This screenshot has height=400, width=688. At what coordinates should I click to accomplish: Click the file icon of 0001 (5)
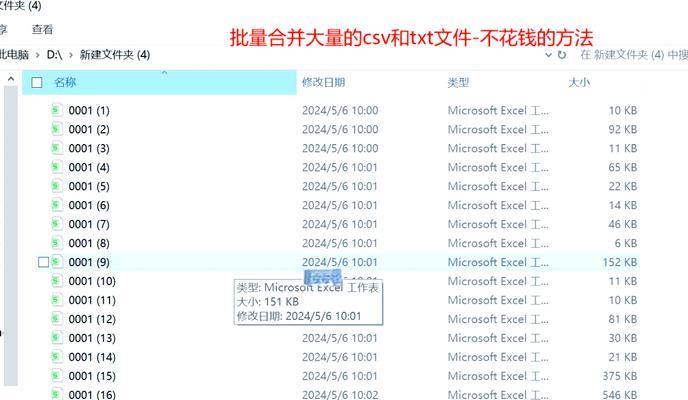click(x=57, y=186)
